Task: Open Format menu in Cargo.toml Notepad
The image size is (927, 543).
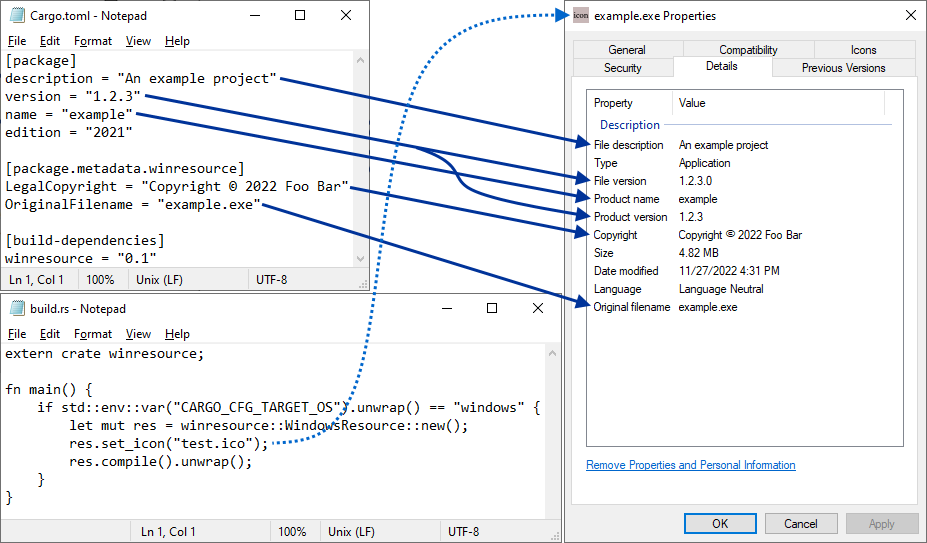Action: [x=93, y=41]
